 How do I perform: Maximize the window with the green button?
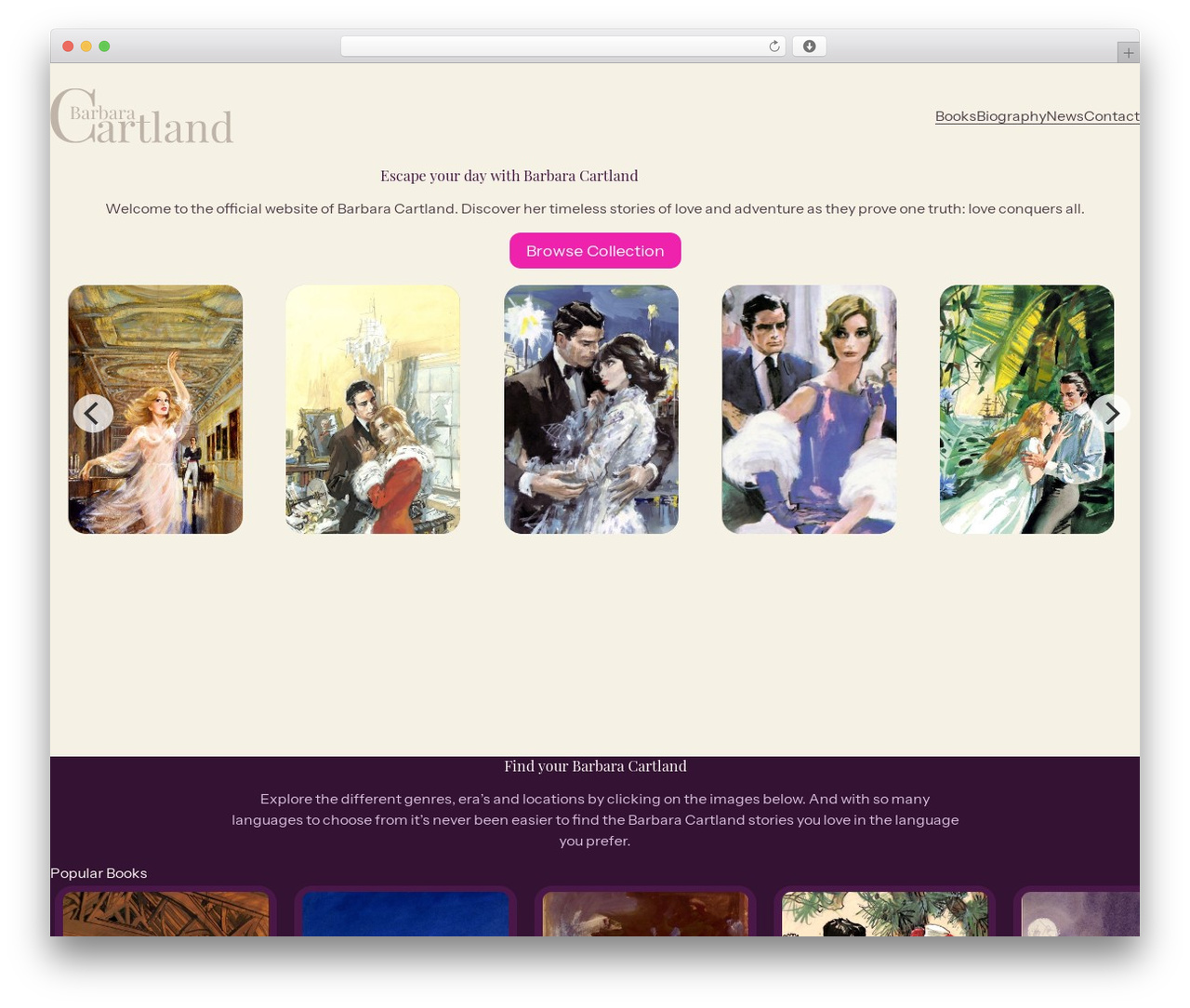pos(104,46)
